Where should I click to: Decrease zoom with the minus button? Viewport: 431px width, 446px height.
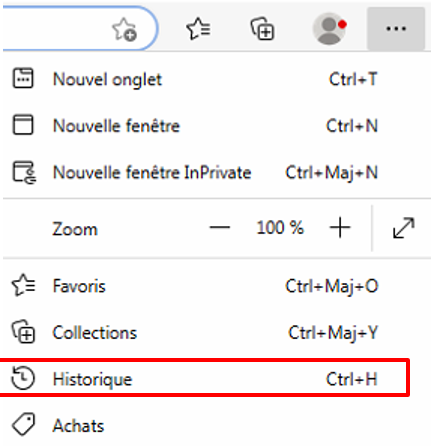tap(220, 228)
